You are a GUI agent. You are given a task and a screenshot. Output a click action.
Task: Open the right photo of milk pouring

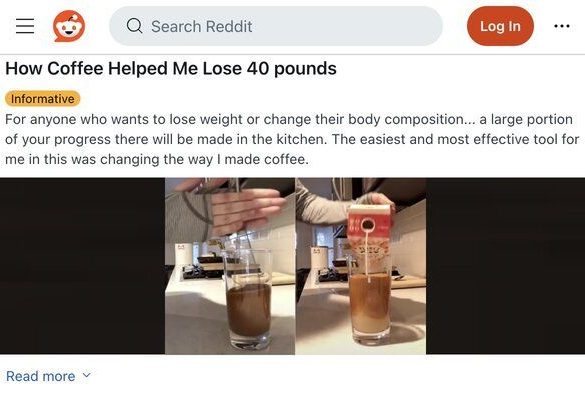(361, 266)
